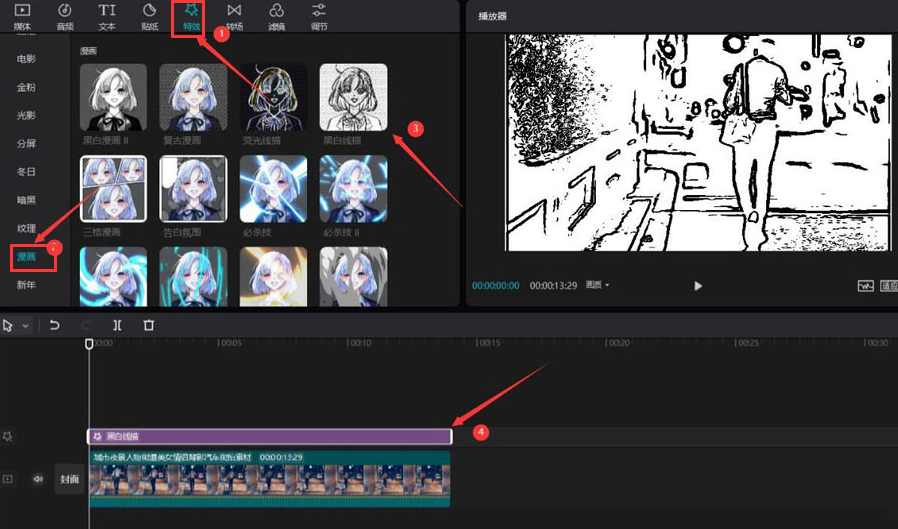
Task: Open the 媒体 (Media) tab
Action: 22,15
